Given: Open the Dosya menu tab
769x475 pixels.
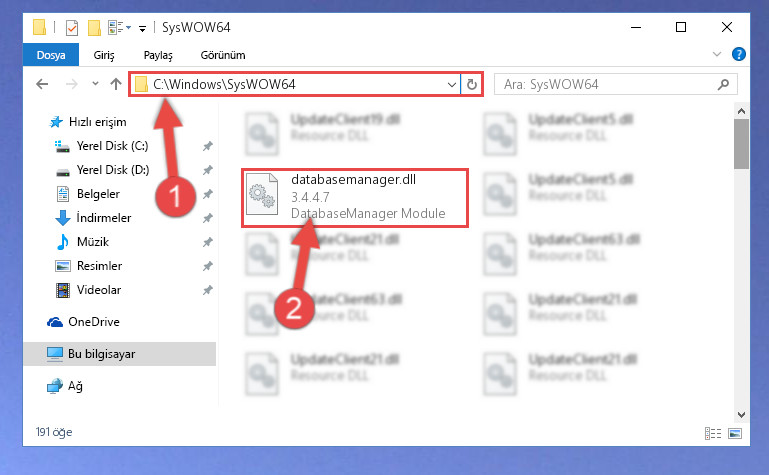Looking at the screenshot, I should [51, 54].
